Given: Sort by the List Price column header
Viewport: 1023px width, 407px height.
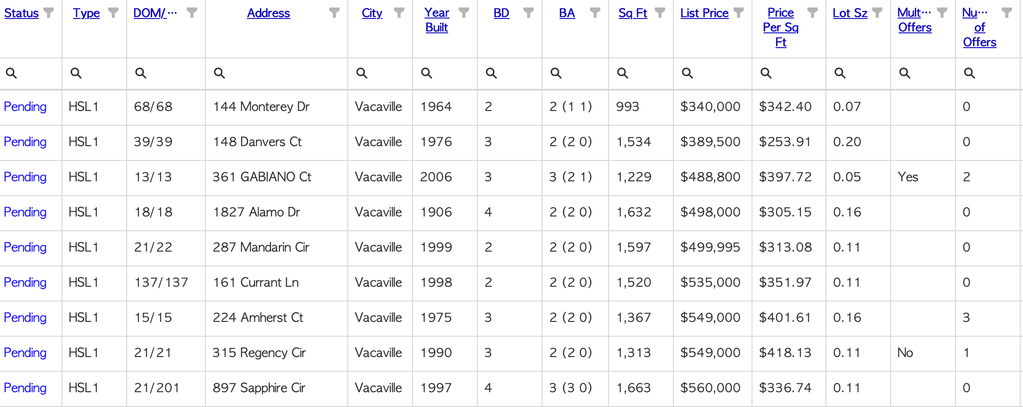Looking at the screenshot, I should [704, 13].
